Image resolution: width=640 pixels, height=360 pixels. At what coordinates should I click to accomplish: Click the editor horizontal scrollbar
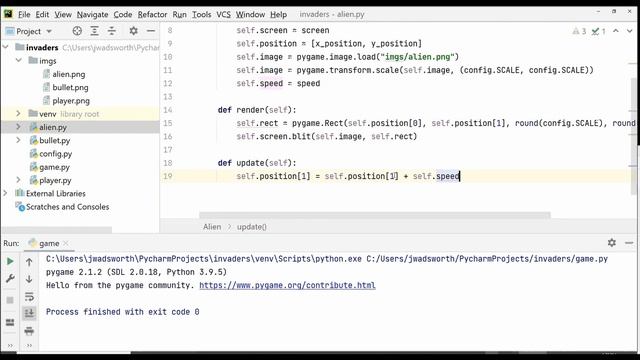(x=375, y=215)
